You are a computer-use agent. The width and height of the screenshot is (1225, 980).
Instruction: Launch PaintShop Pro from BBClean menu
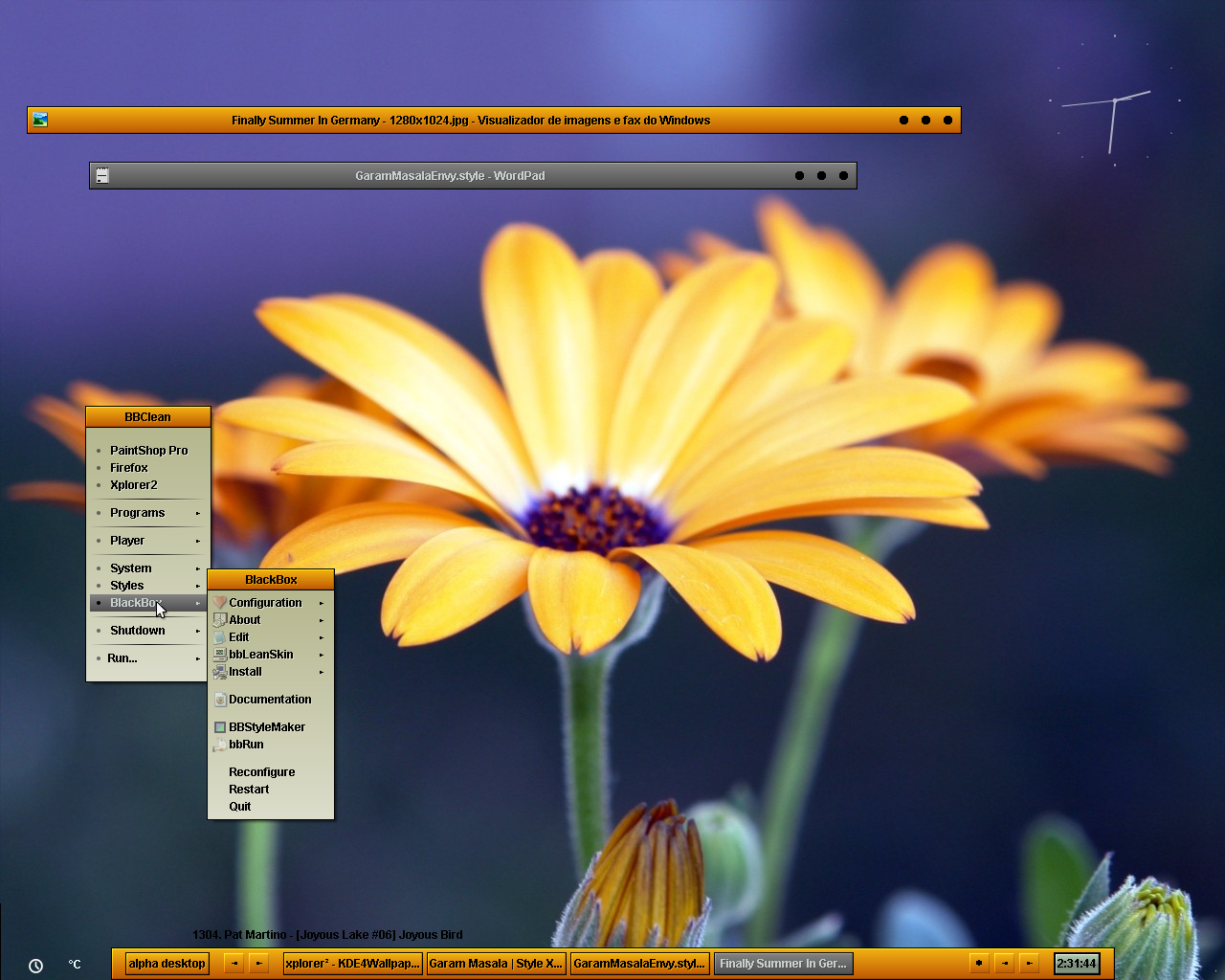pyautogui.click(x=148, y=451)
